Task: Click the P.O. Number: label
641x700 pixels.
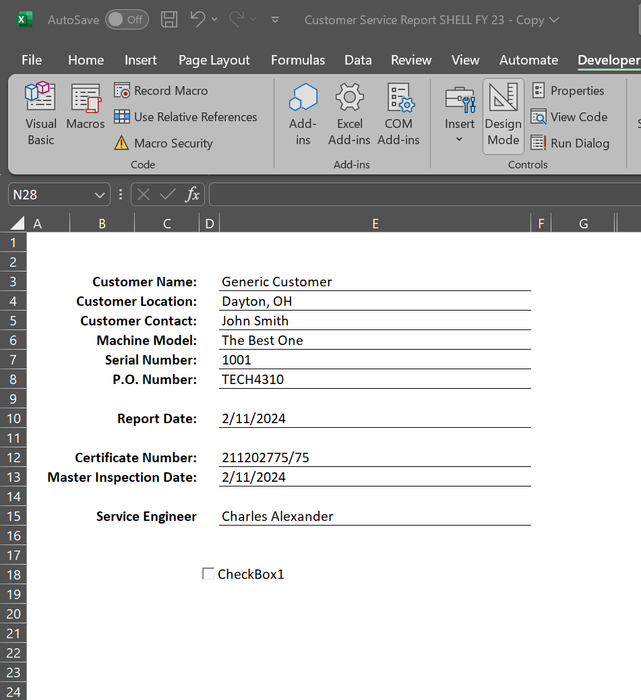Action: [x=154, y=379]
